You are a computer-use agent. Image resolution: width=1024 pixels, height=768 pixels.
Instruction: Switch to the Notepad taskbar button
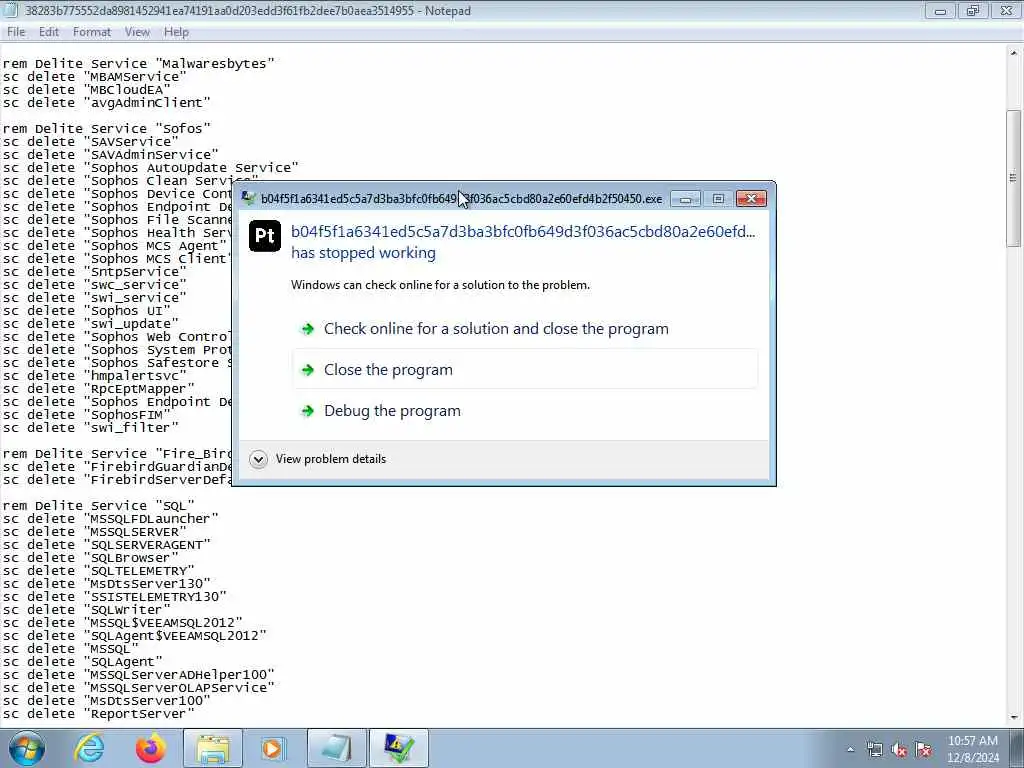[336, 748]
